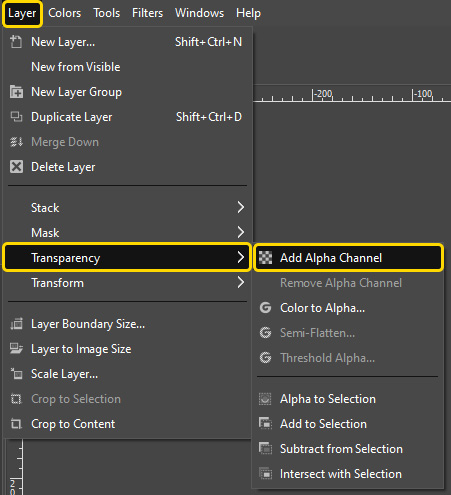
Task: Click the New Layer Group folder icon
Action: (x=16, y=92)
